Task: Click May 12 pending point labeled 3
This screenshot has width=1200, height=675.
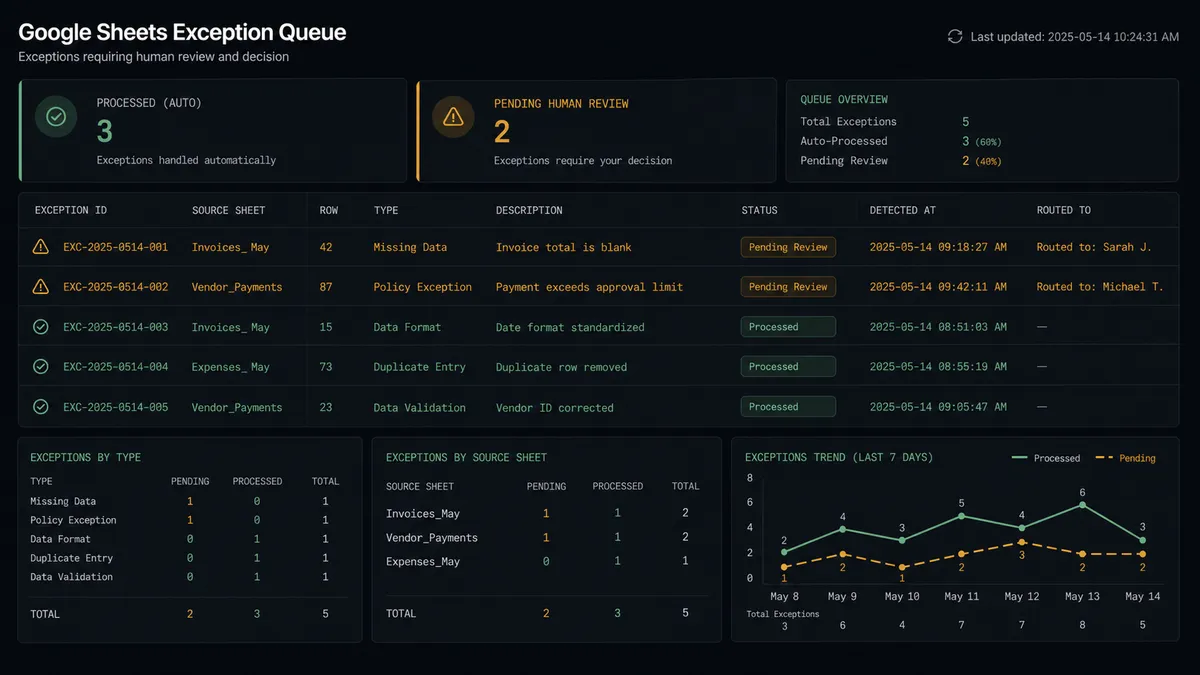Action: 1022,542
